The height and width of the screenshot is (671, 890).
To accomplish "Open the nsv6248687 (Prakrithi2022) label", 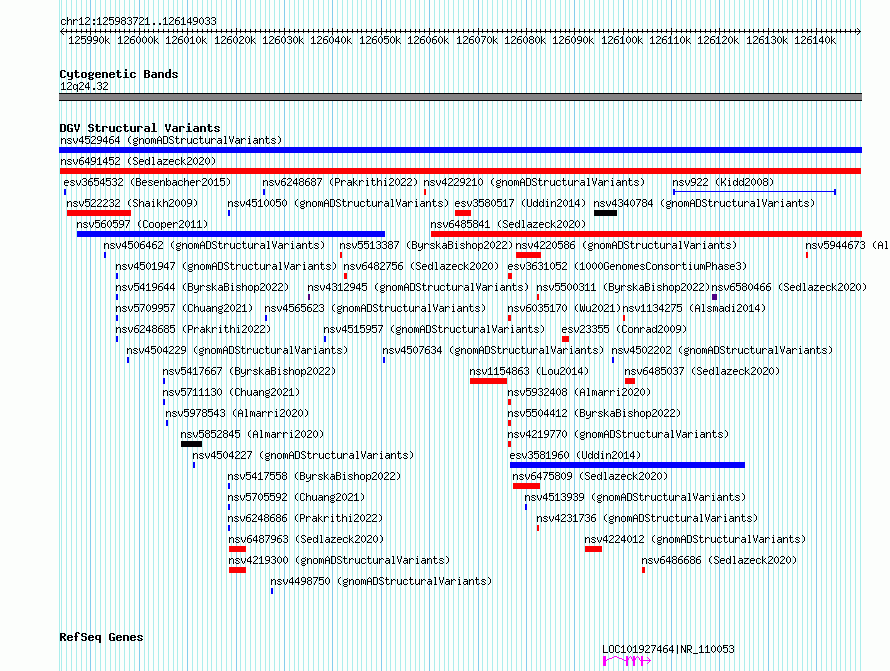I will click(x=340, y=182).
